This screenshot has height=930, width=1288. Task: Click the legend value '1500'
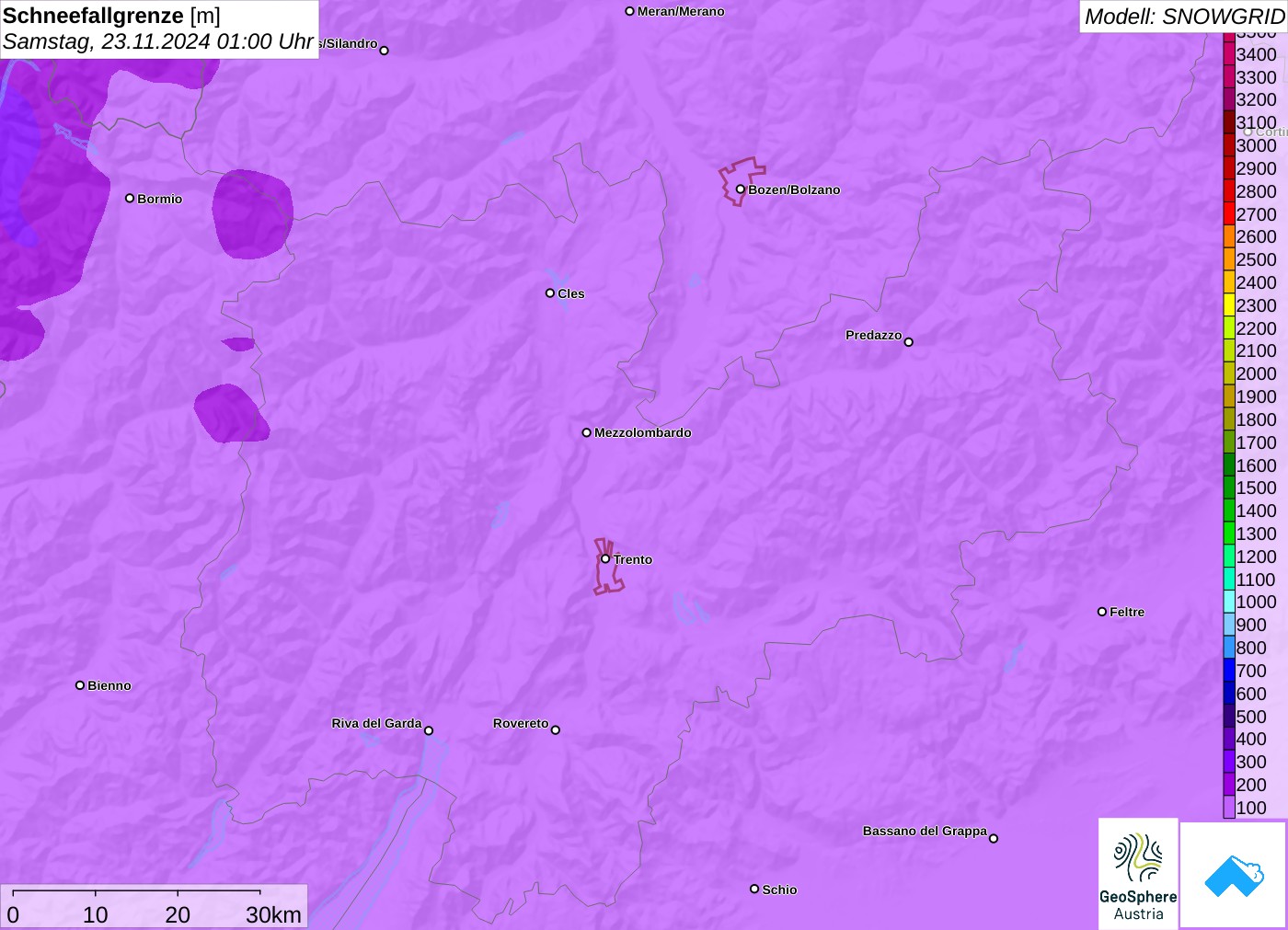(1256, 488)
